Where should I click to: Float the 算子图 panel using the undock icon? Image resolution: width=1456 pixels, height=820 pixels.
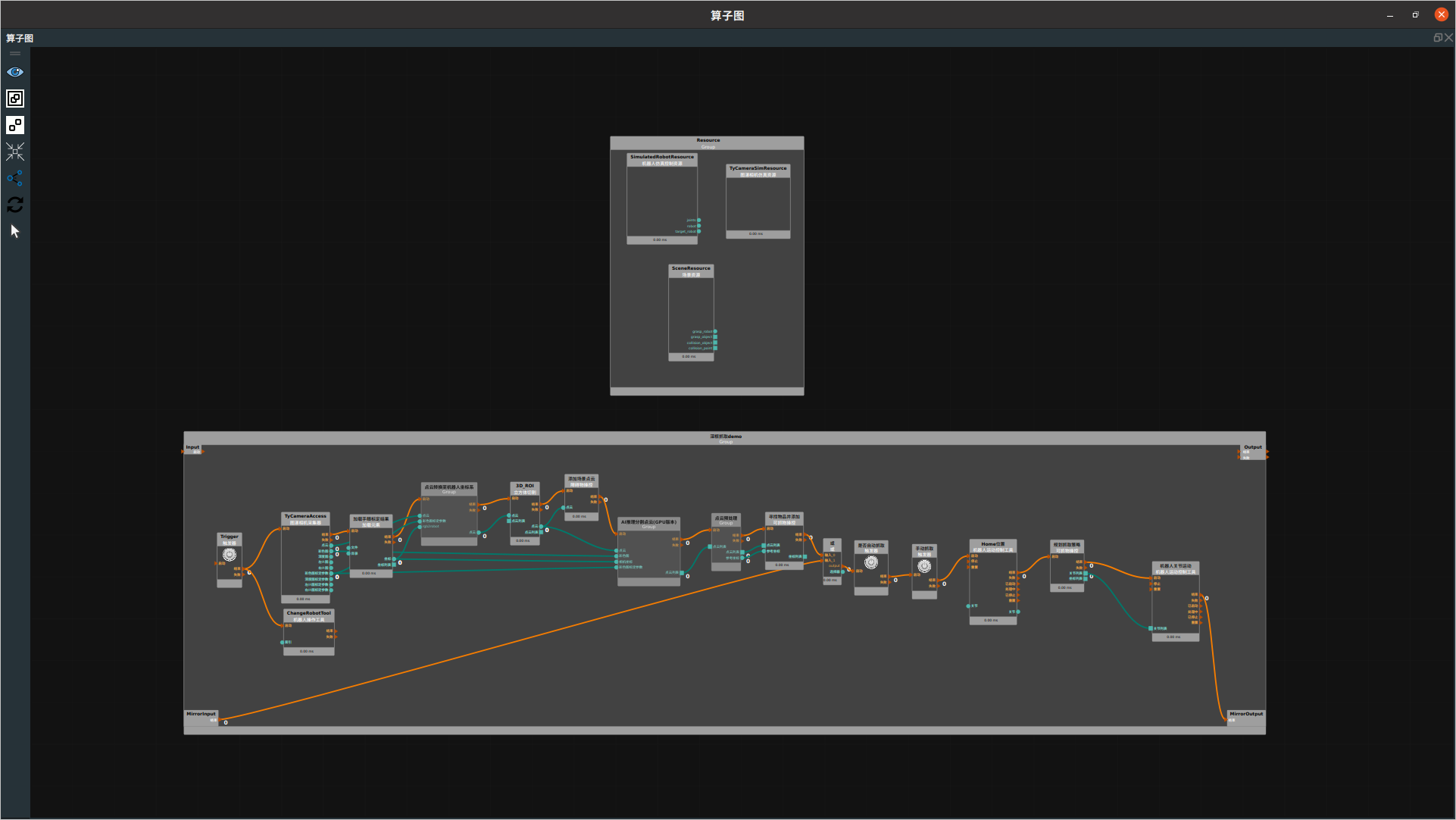tap(1437, 38)
